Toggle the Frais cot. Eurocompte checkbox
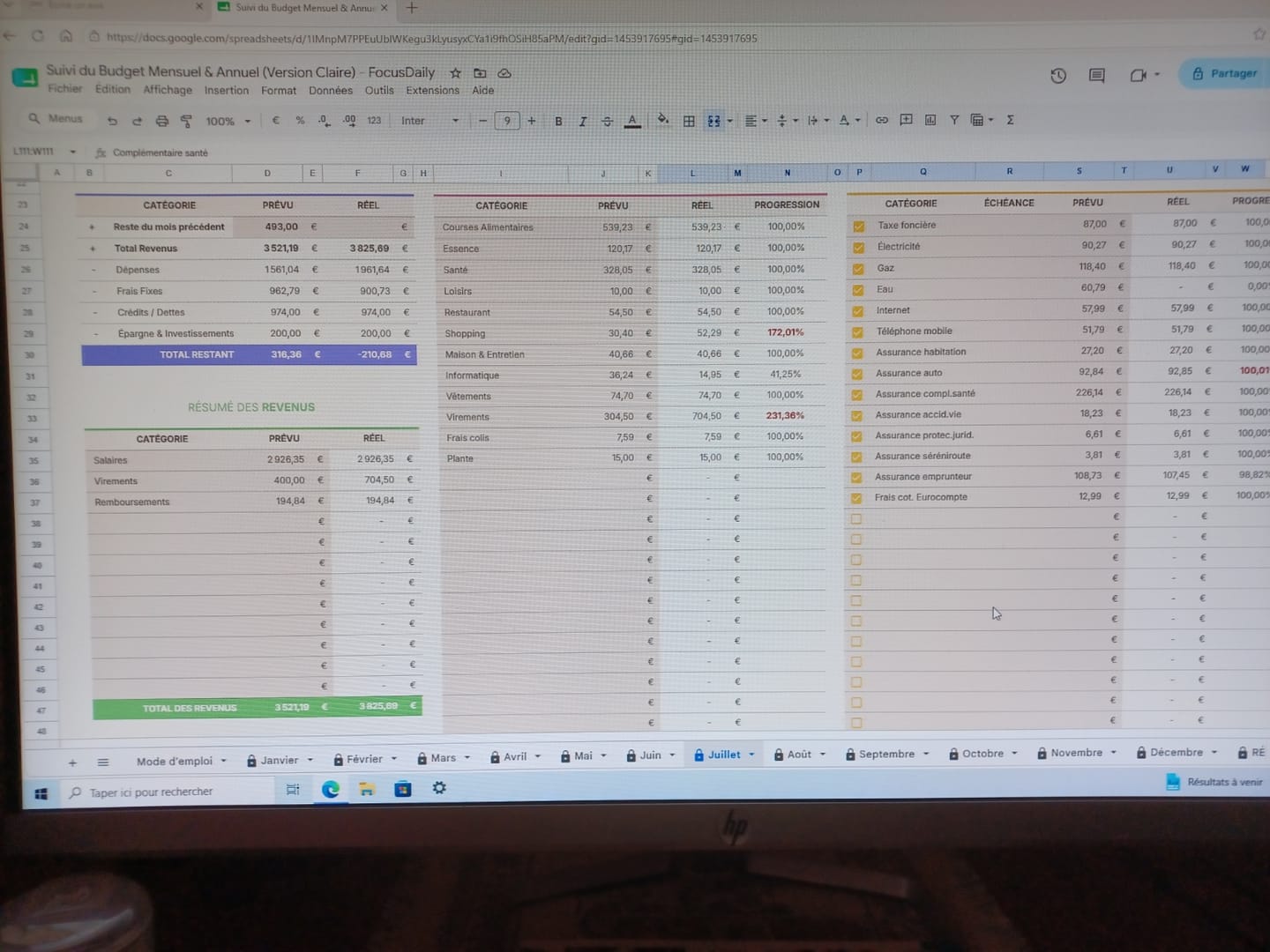Image resolution: width=1270 pixels, height=952 pixels. click(x=856, y=498)
